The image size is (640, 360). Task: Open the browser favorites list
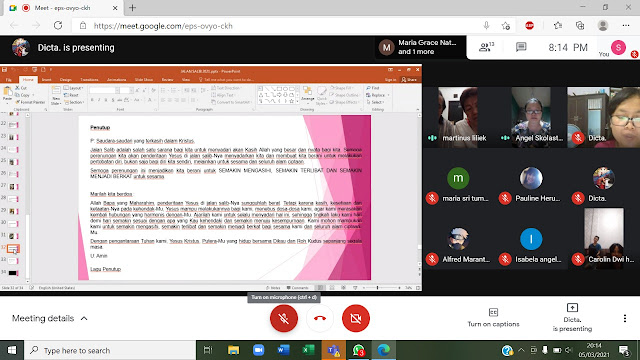558,26
